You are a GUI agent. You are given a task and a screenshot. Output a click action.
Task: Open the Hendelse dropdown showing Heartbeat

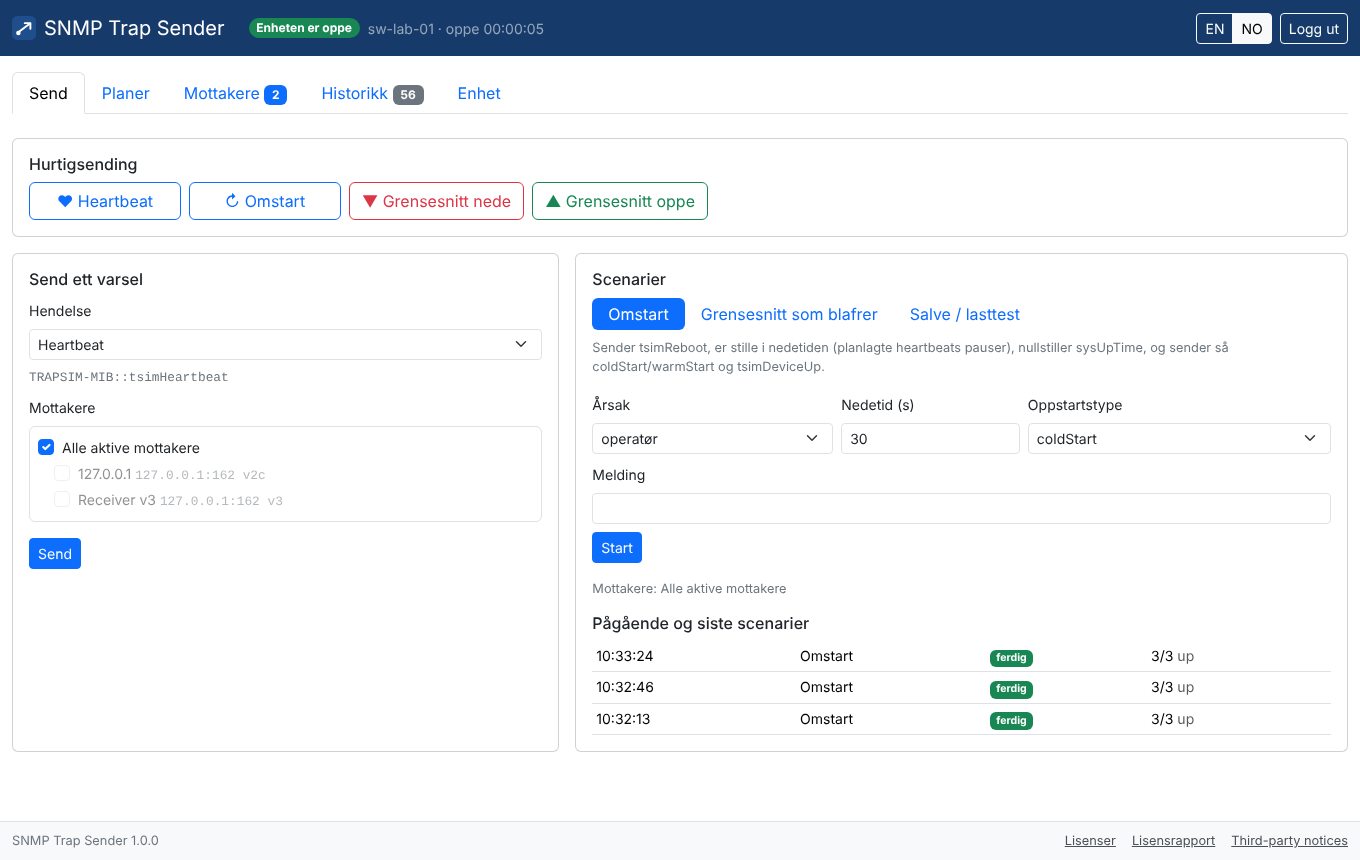point(285,344)
